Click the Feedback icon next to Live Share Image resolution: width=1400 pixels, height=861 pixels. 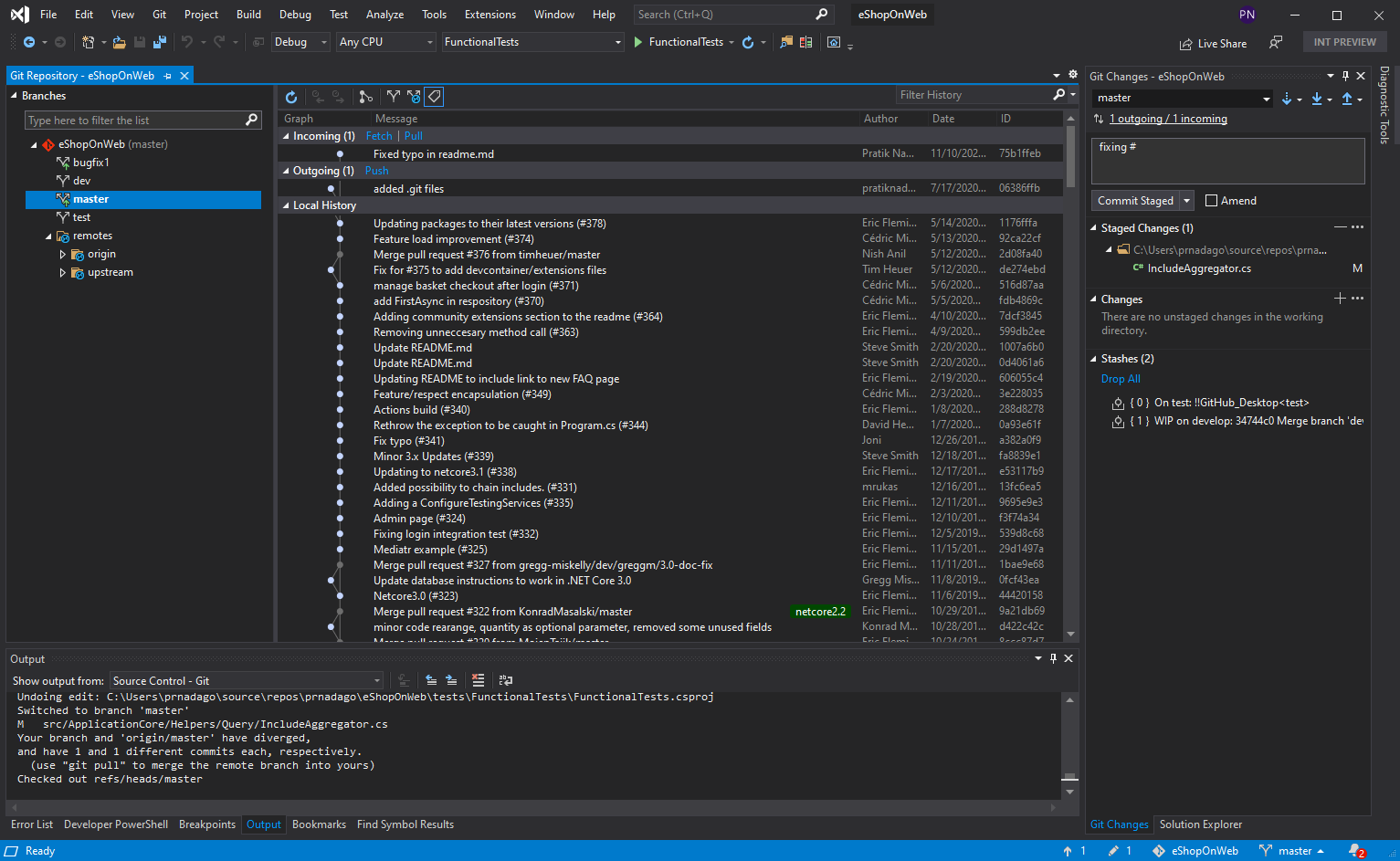click(x=1276, y=43)
